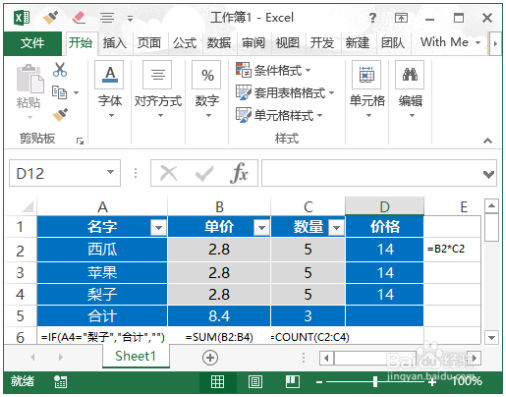Image resolution: width=506 pixels, height=397 pixels.
Task: Open the 字体 Font group button
Action: coord(110,90)
